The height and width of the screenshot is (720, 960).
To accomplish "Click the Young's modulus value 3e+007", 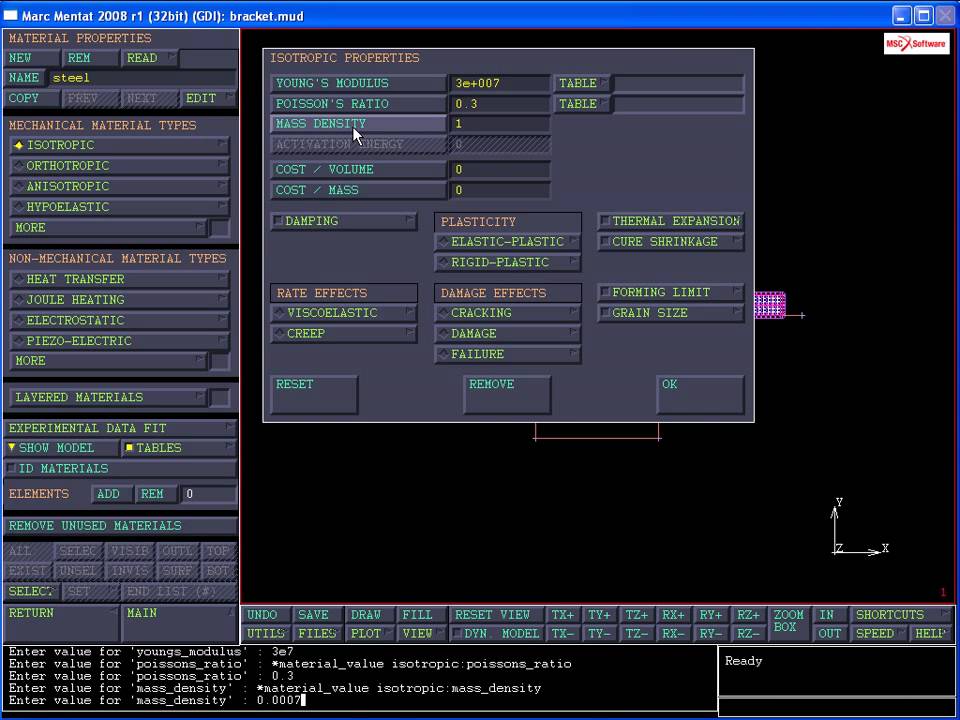I will coord(500,83).
